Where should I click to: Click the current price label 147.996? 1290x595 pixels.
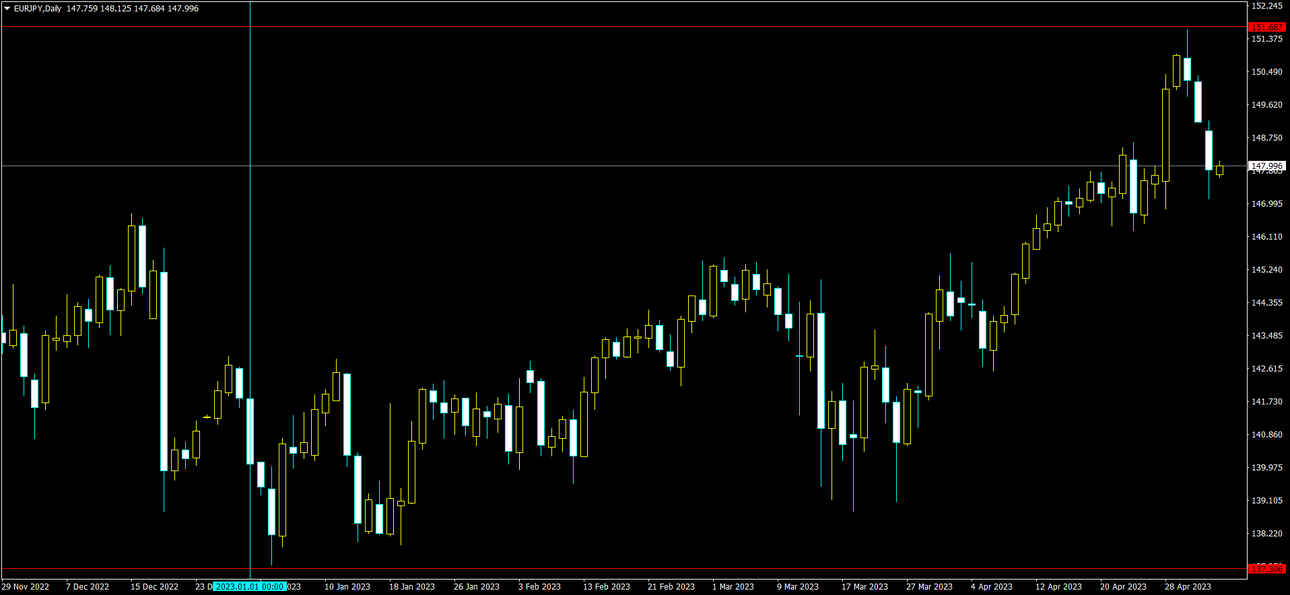click(1267, 166)
